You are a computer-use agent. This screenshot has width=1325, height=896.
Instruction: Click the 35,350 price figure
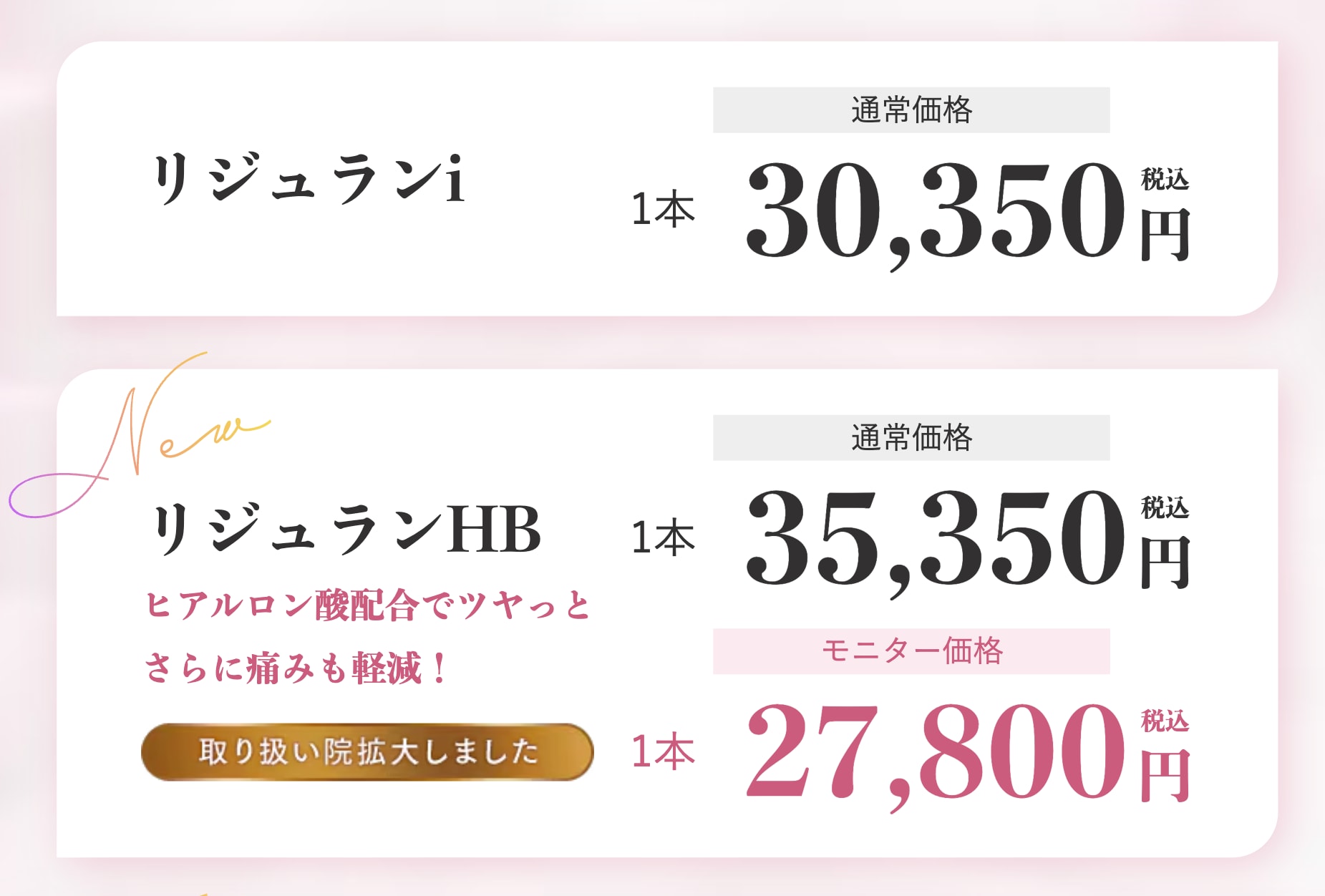(936, 538)
